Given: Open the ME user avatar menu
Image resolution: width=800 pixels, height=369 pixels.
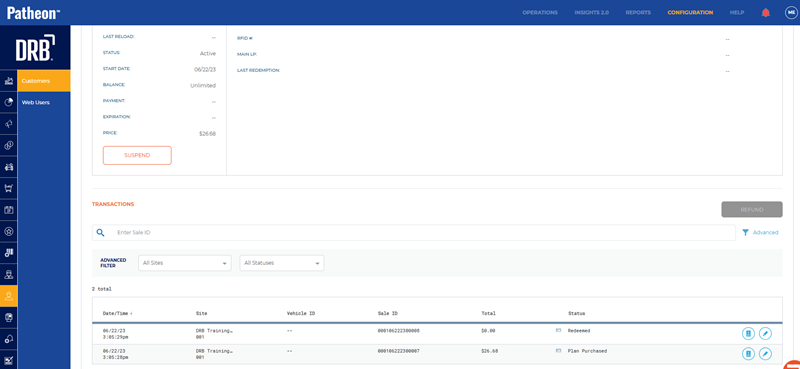Looking at the screenshot, I should (x=791, y=13).
